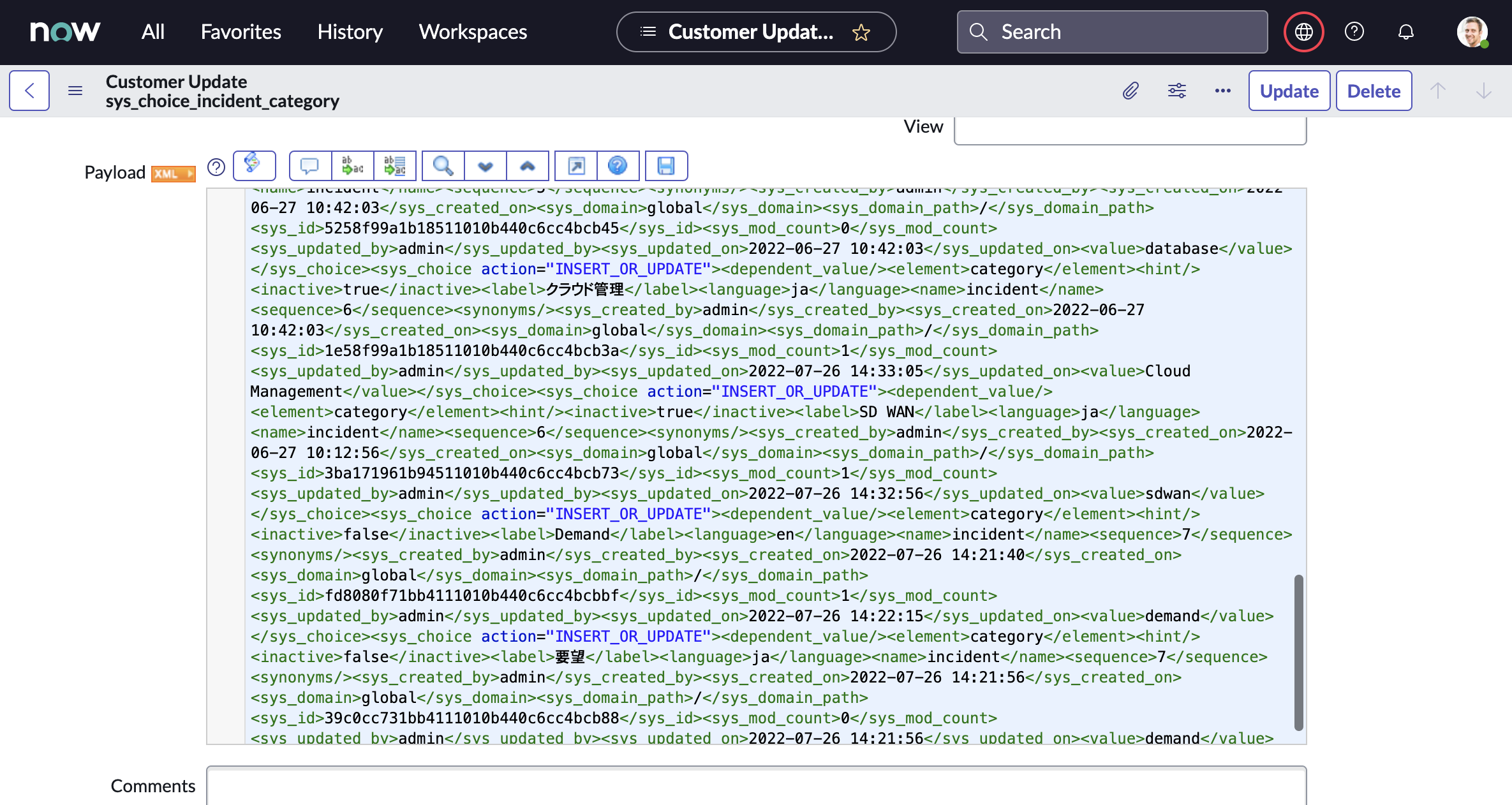The width and height of the screenshot is (1512, 805).
Task: Find previous with the up chevron
Action: pyautogui.click(x=528, y=166)
